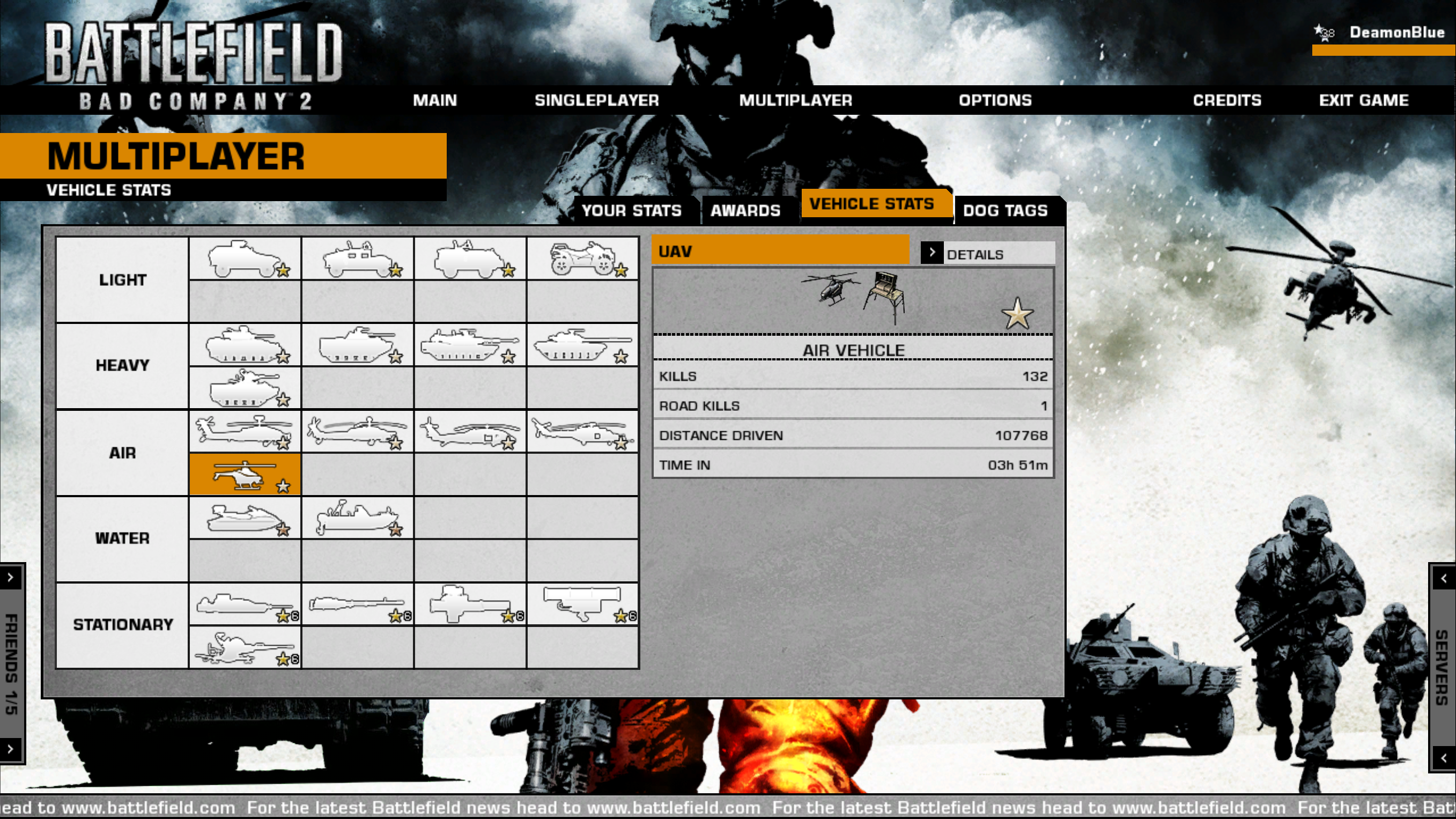Click the arrow next to Details
Image resolution: width=1456 pixels, height=819 pixels.
(x=932, y=253)
